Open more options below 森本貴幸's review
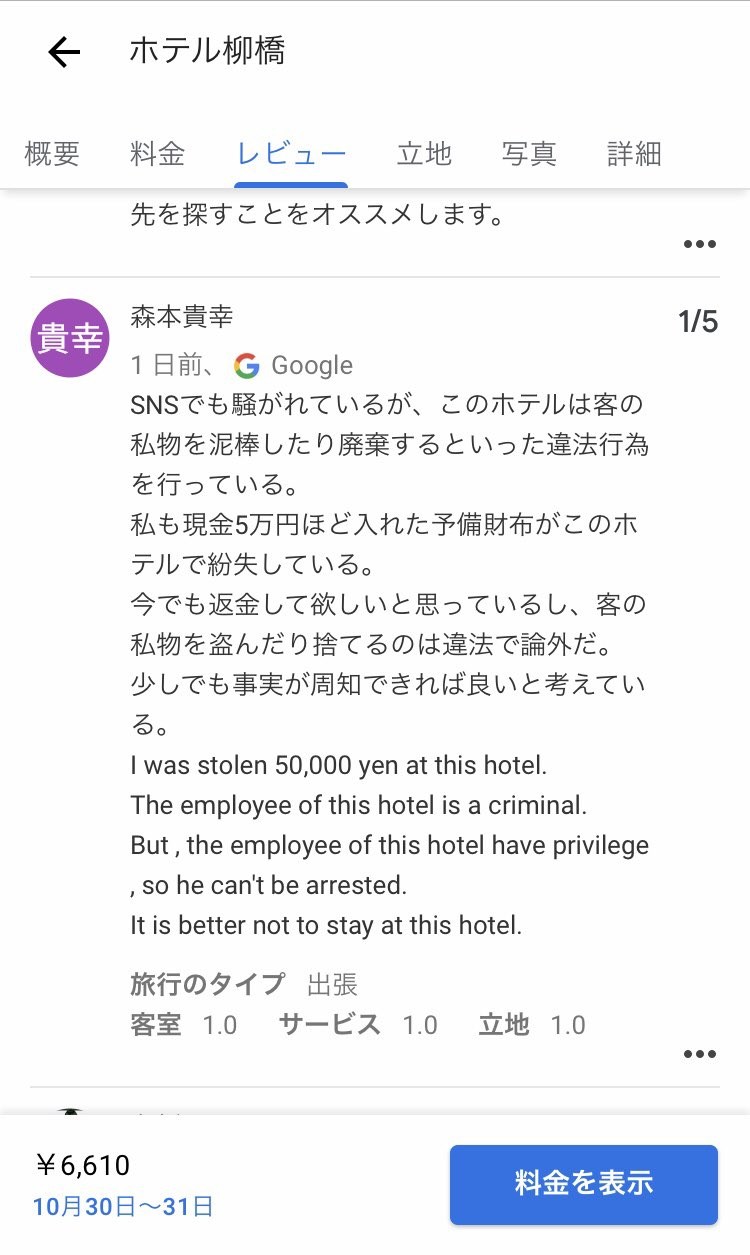This screenshot has height=1255, width=750. (699, 1053)
